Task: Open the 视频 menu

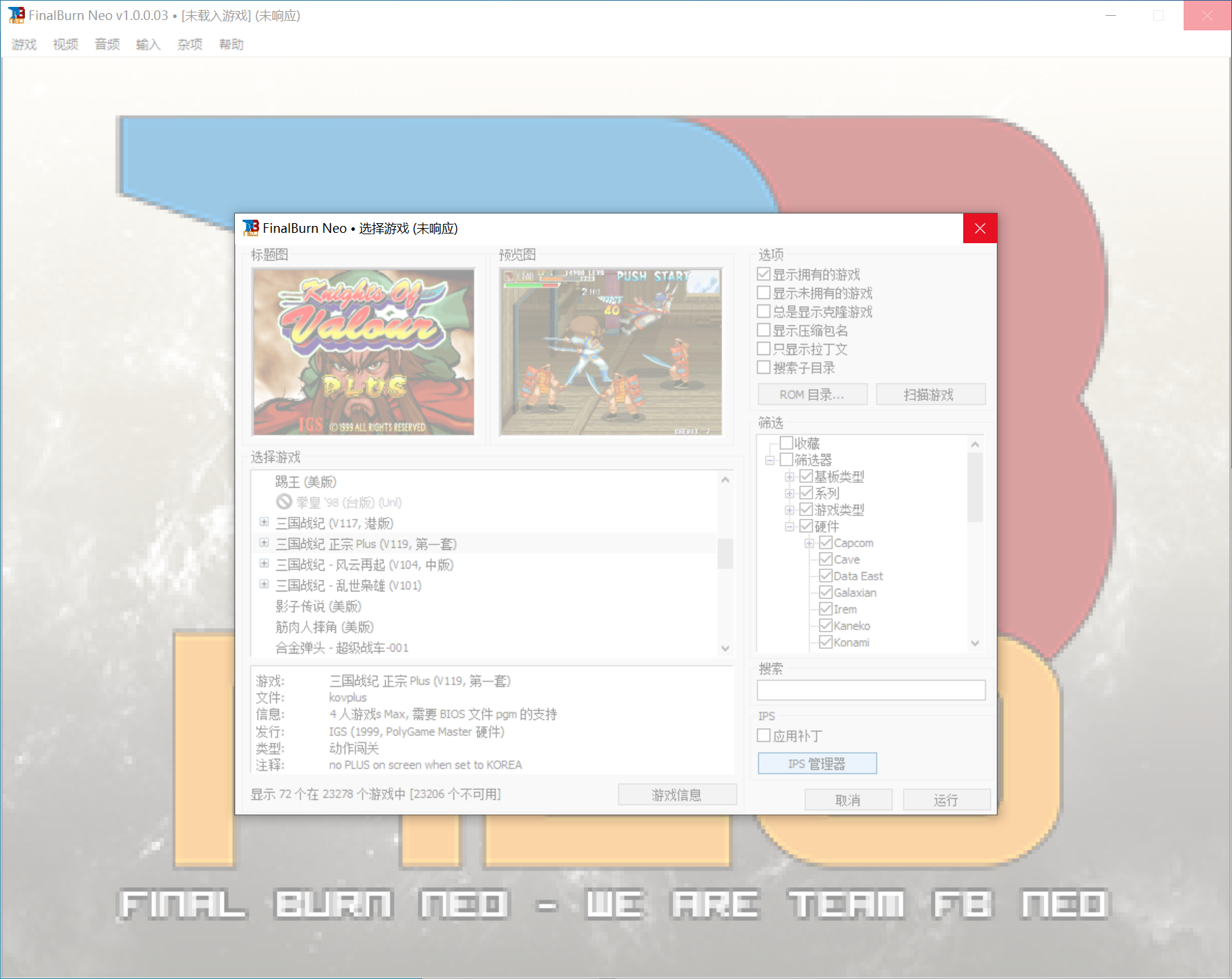Action: tap(66, 44)
